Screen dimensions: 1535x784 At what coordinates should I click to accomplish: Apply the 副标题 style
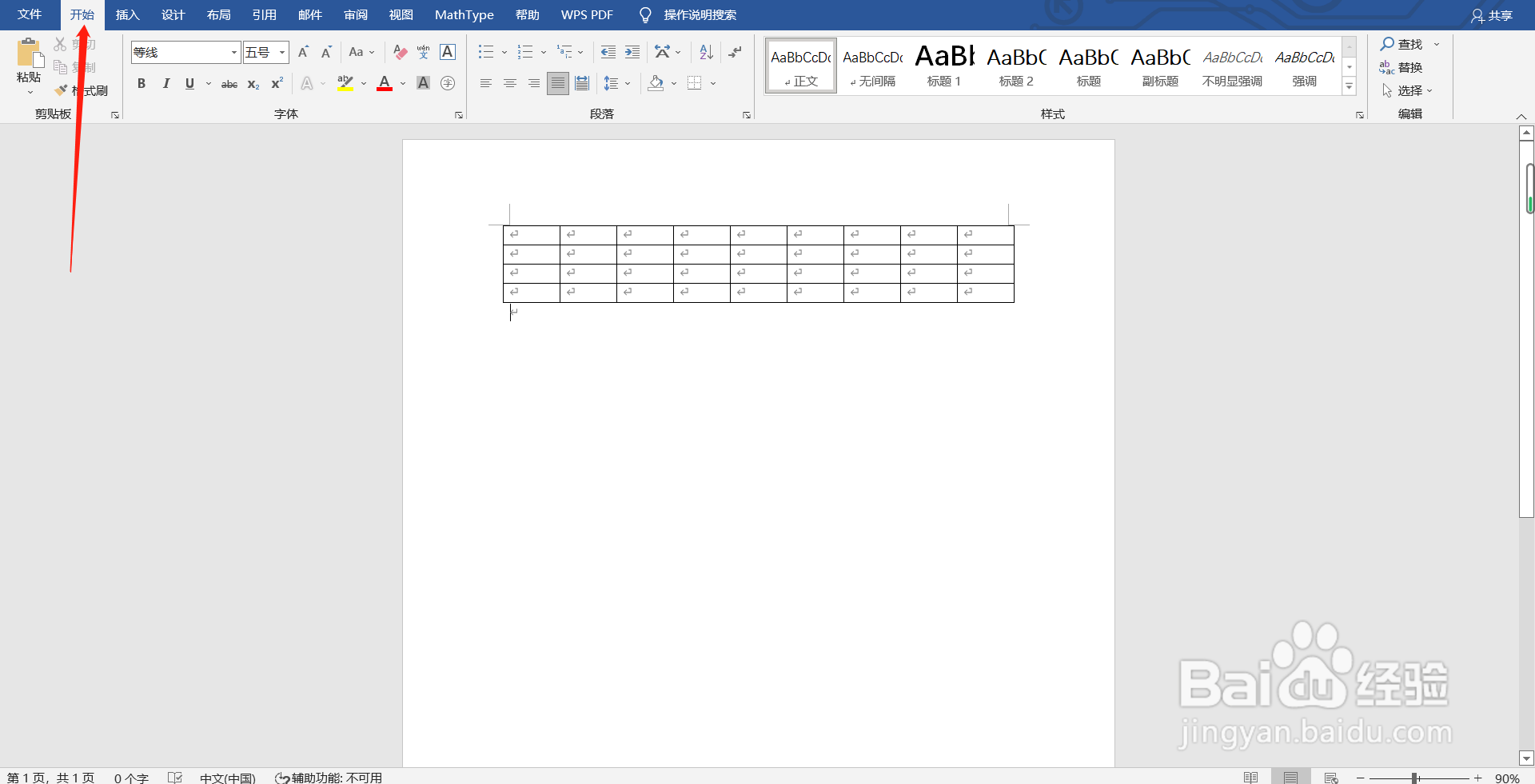(1160, 66)
